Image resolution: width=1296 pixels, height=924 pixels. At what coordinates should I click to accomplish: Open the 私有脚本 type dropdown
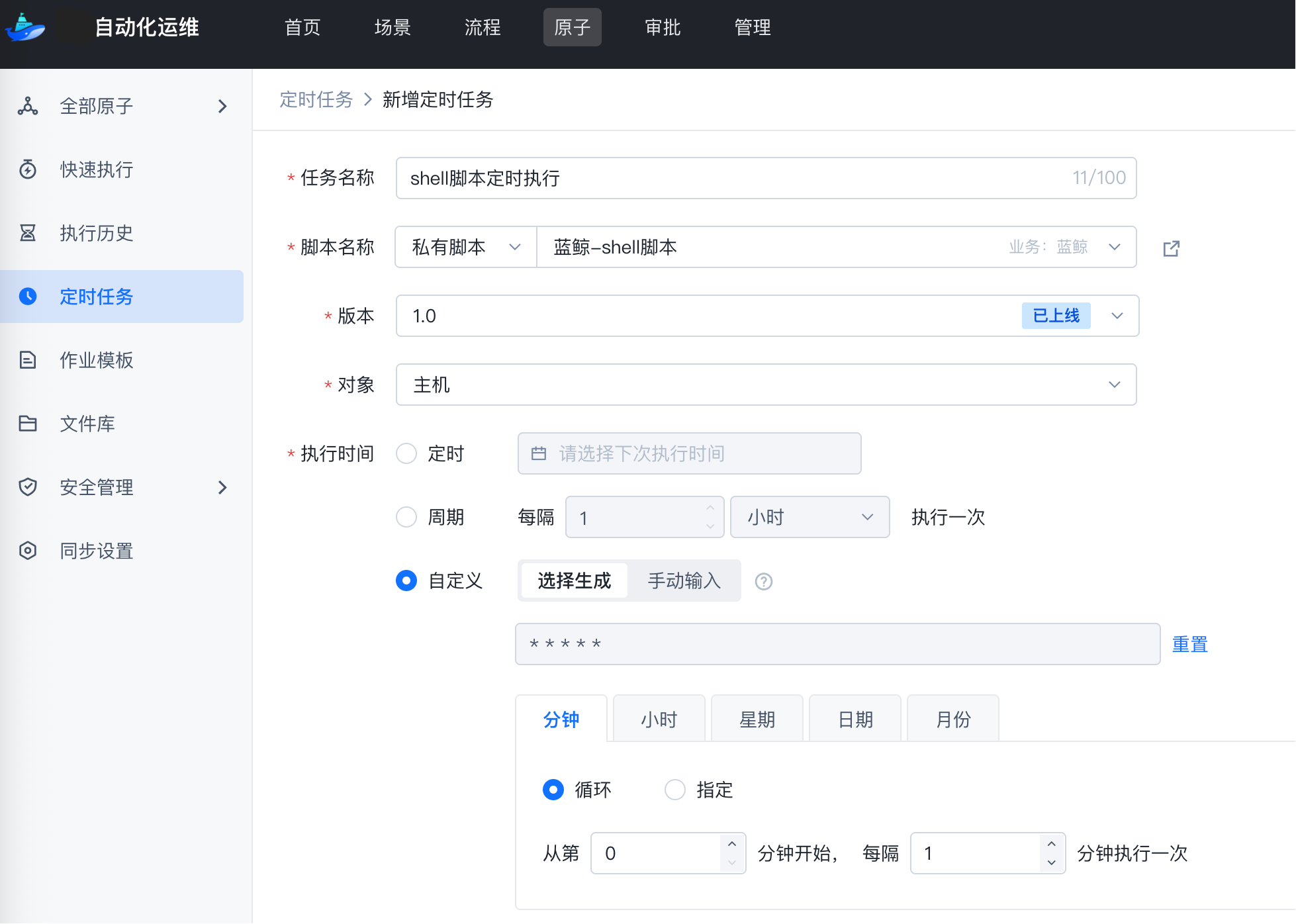click(x=466, y=247)
